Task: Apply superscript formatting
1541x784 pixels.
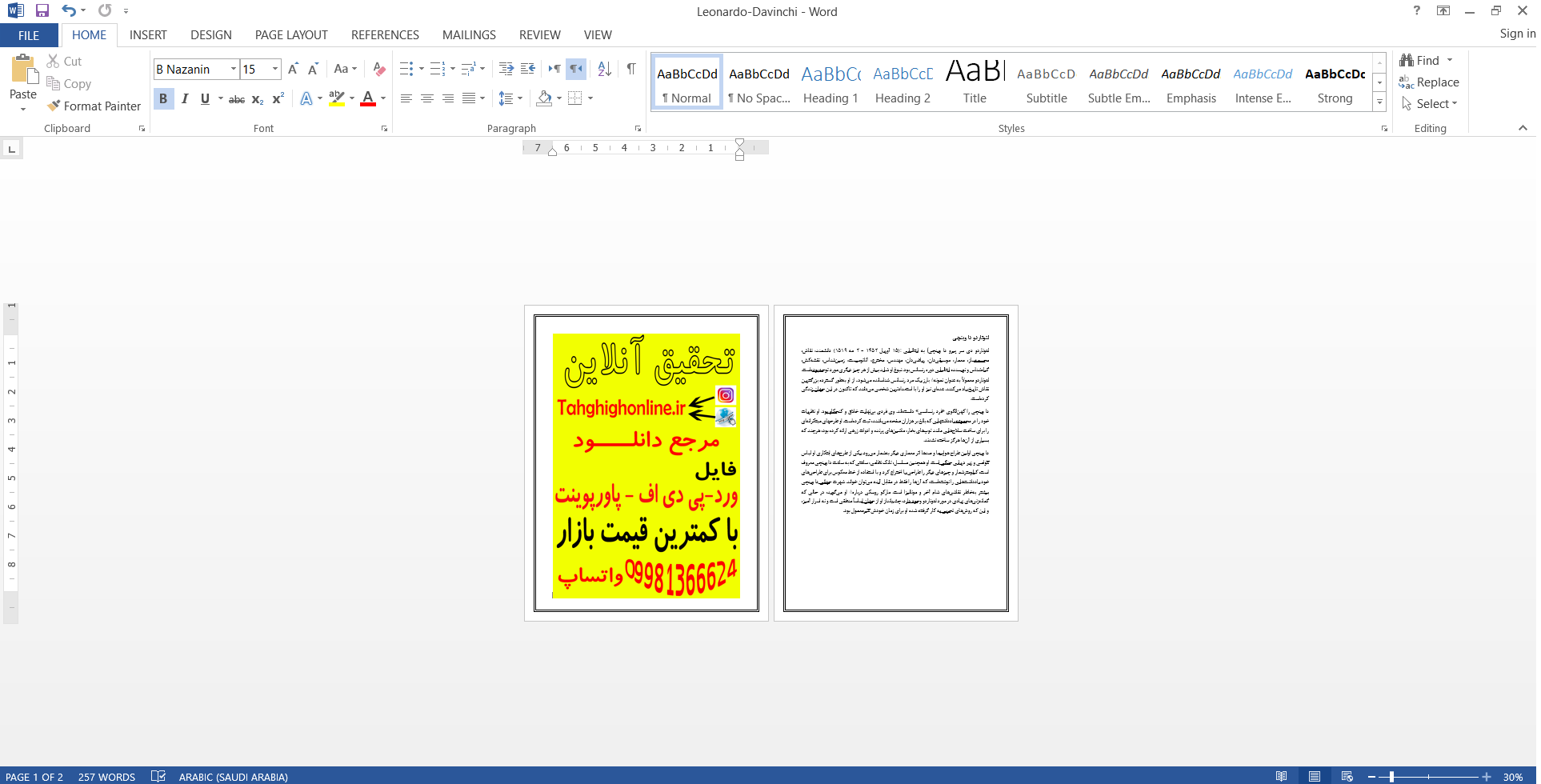Action: coord(278,99)
